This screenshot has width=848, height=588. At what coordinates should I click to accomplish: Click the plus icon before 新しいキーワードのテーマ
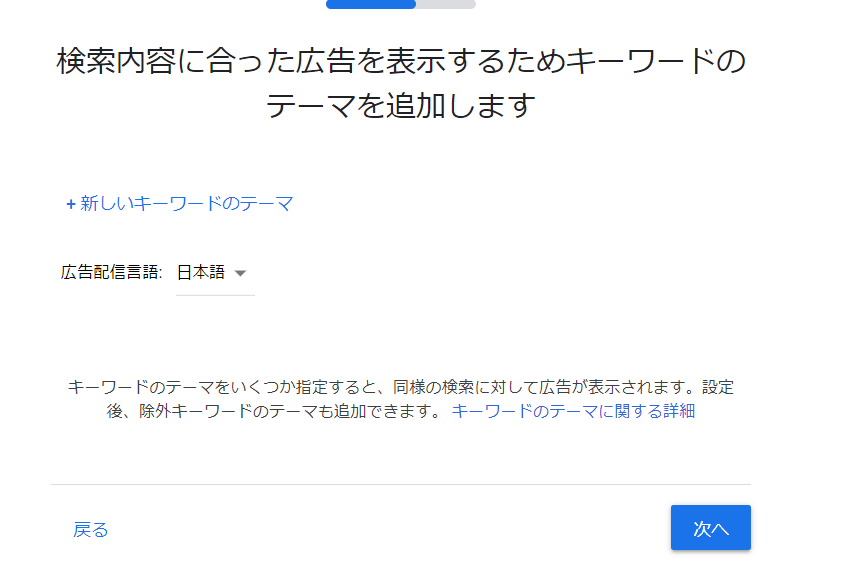pyautogui.click(x=71, y=204)
